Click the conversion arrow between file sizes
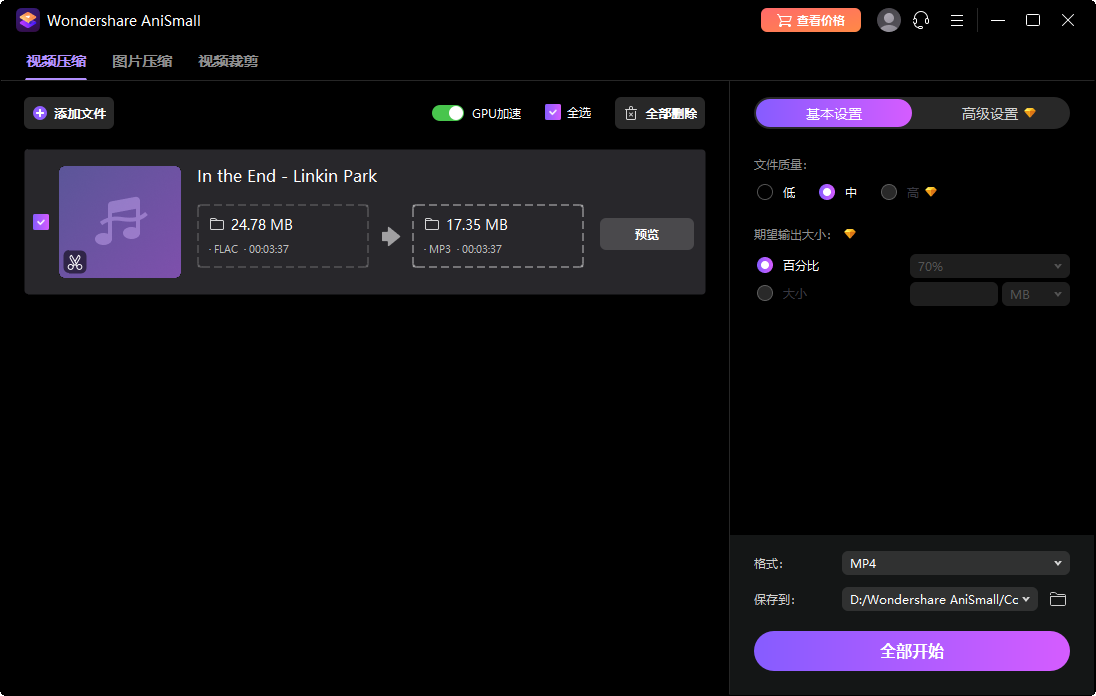Image resolution: width=1096 pixels, height=696 pixels. coord(391,236)
